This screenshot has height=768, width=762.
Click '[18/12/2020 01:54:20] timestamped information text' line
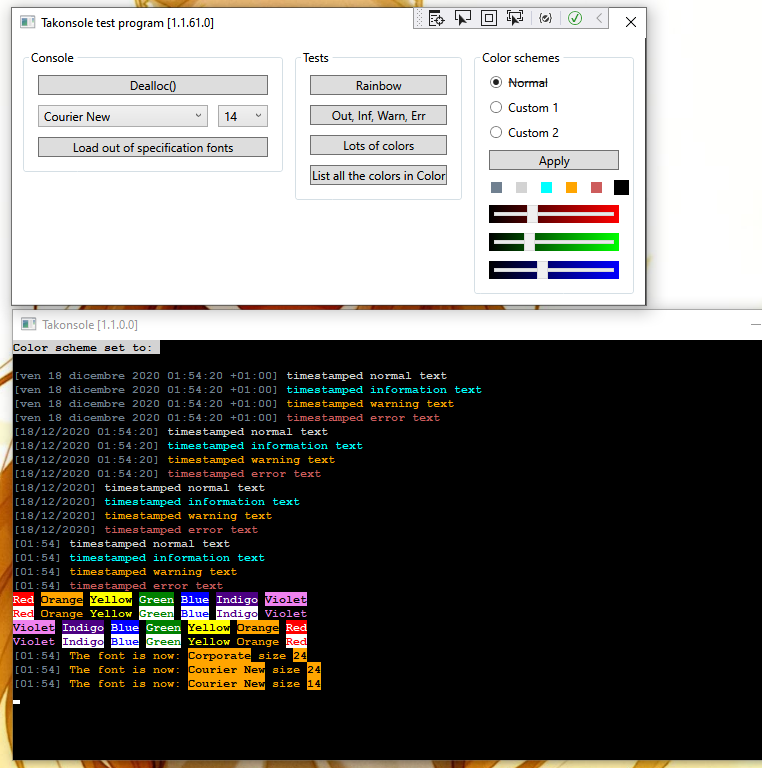(x=189, y=446)
